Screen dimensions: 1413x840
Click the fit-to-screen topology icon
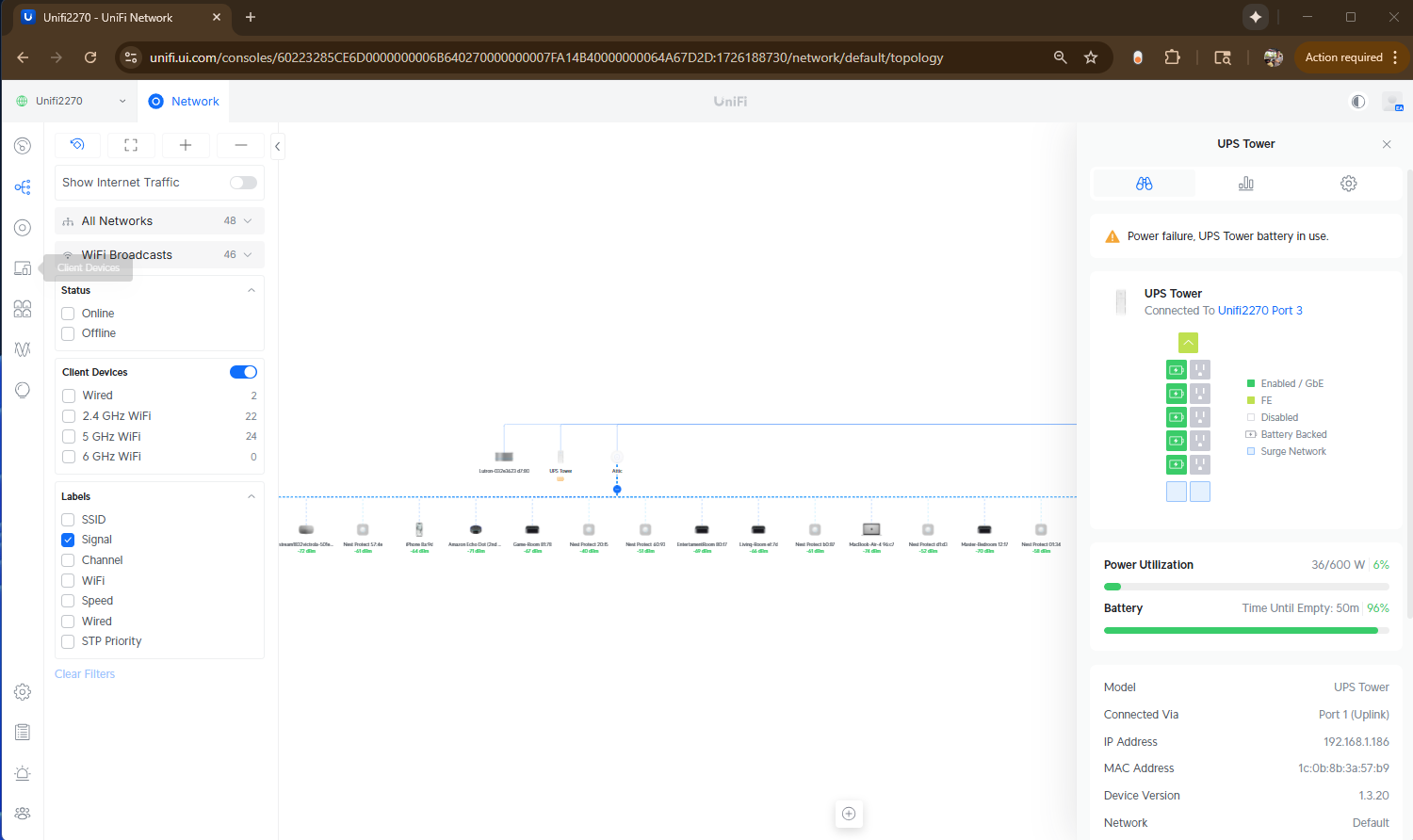[131, 145]
